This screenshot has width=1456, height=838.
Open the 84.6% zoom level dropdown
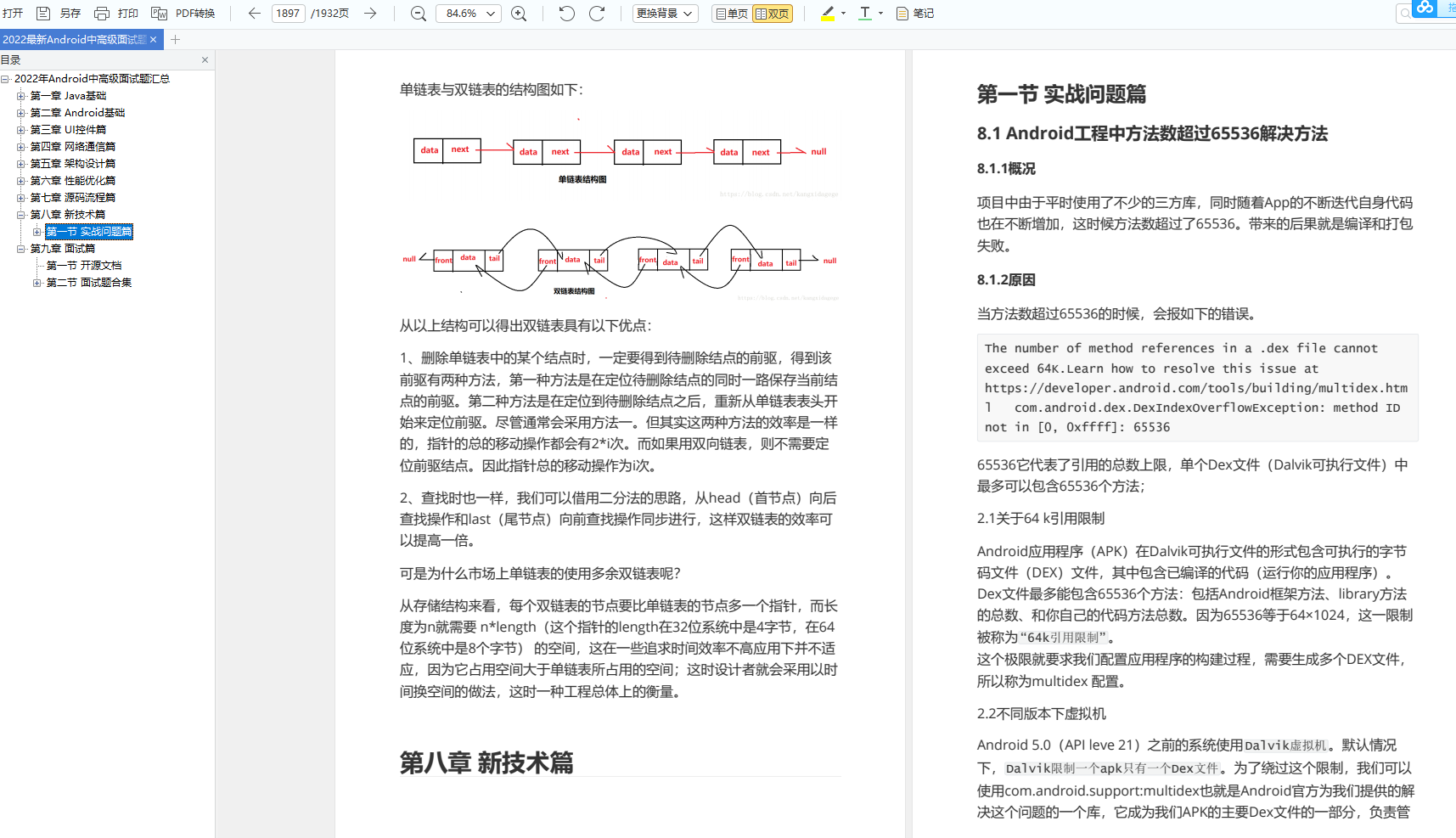469,14
